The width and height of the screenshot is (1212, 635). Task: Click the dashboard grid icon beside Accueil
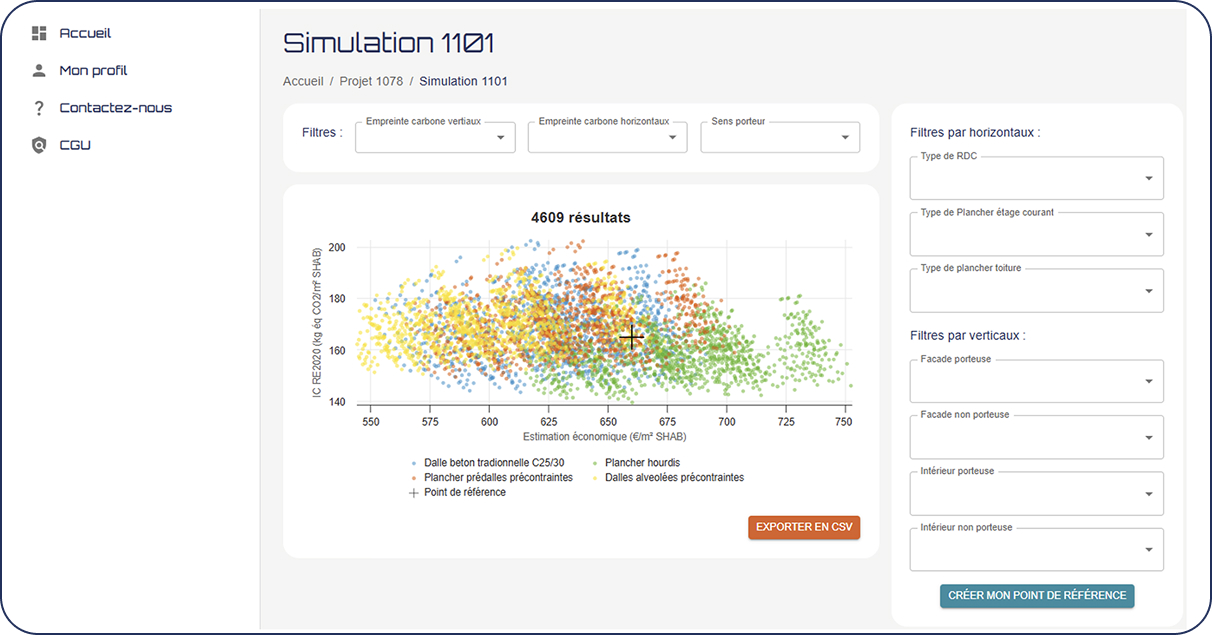coord(38,32)
